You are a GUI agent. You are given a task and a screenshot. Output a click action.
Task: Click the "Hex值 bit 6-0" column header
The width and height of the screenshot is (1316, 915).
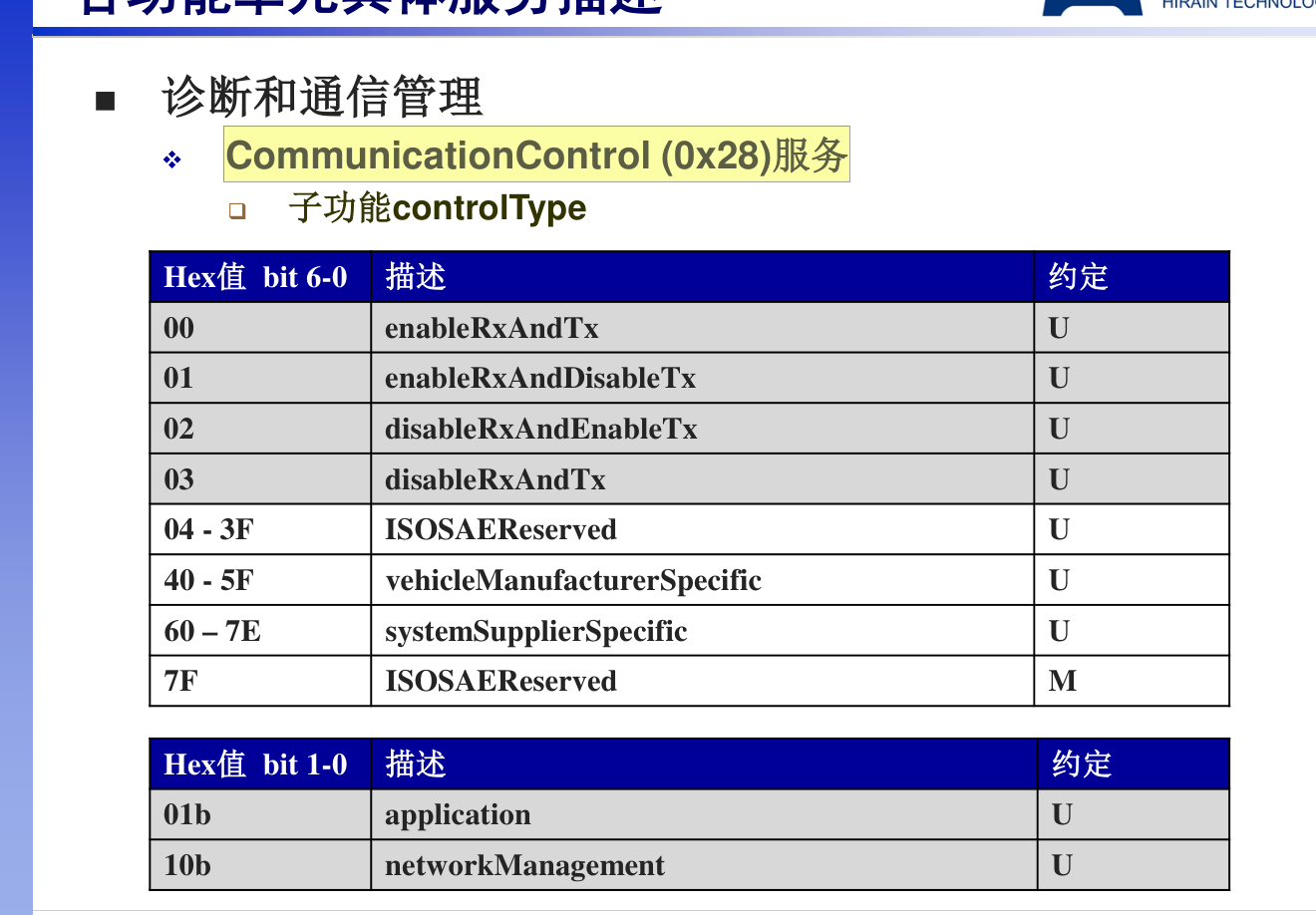coord(260,277)
